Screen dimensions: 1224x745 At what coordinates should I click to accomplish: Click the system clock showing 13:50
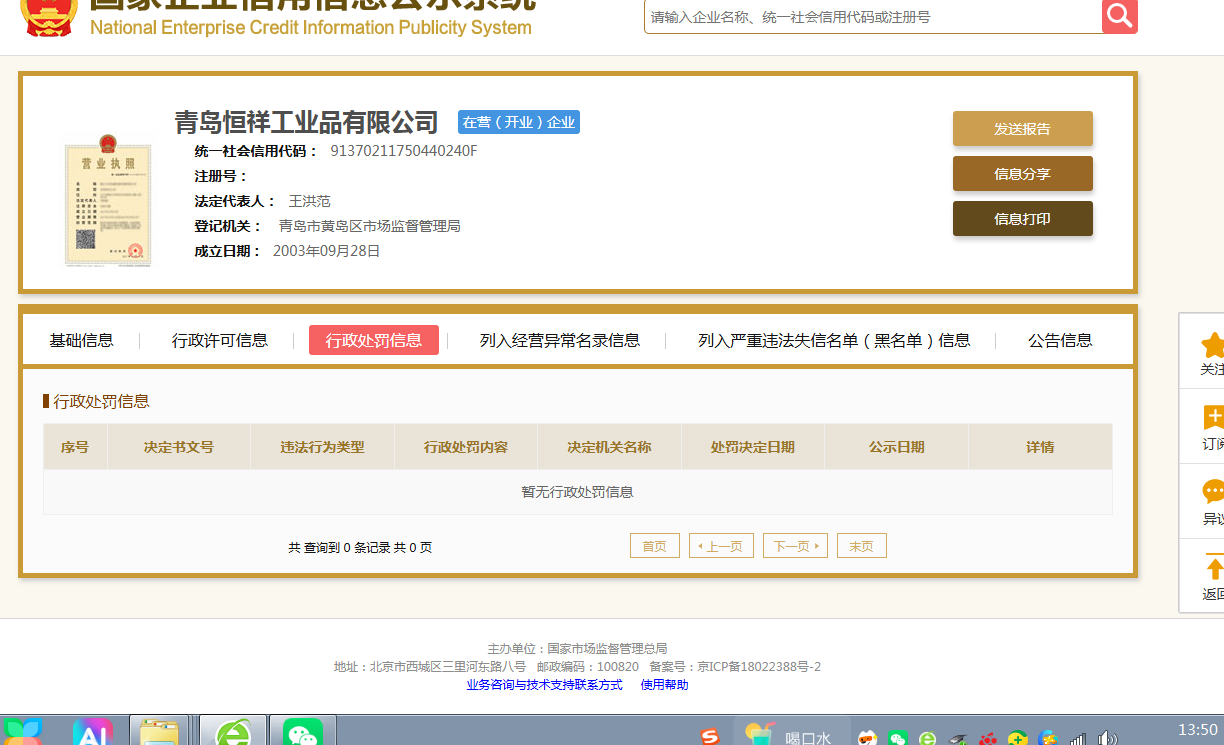pyautogui.click(x=1198, y=729)
